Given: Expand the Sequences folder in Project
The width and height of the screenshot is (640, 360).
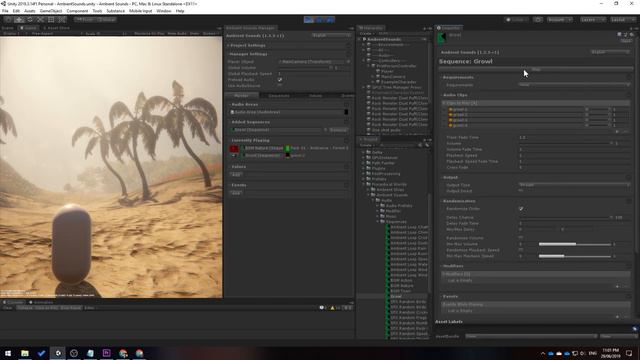Looking at the screenshot, I should [x=378, y=222].
